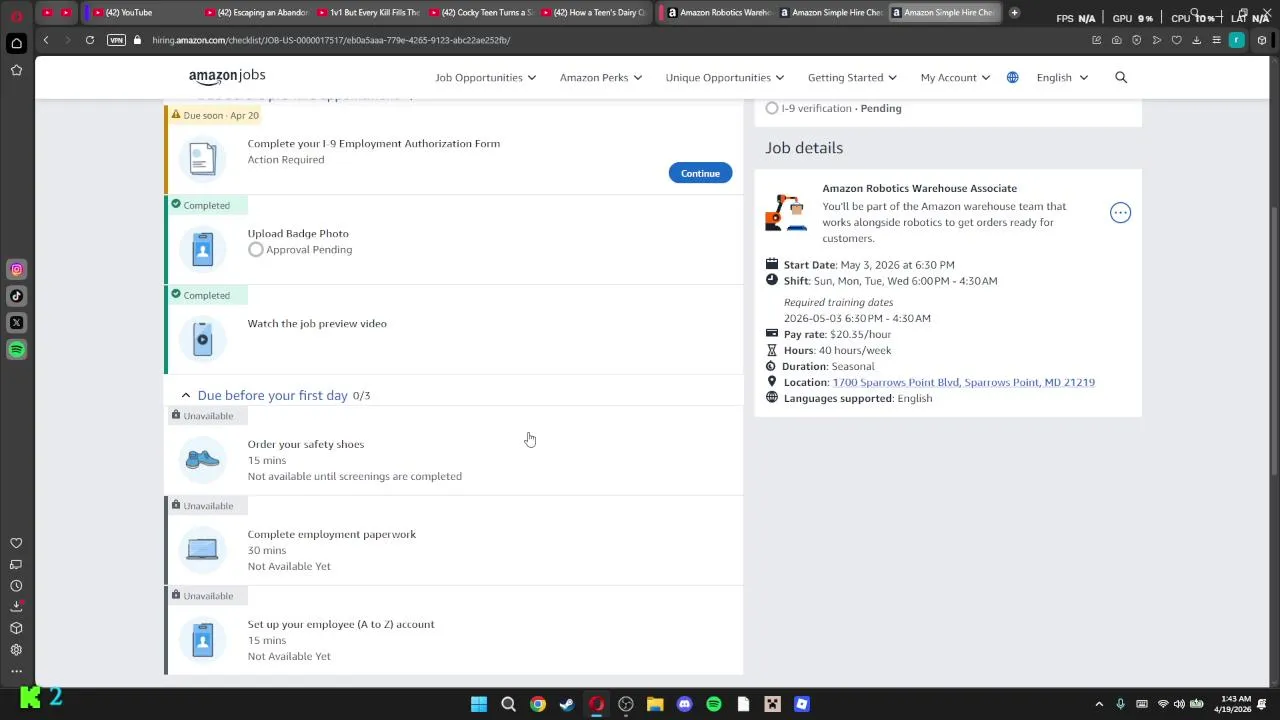Screen dimensions: 1280x720
Task: Open Windows Start menu
Action: click(x=479, y=704)
